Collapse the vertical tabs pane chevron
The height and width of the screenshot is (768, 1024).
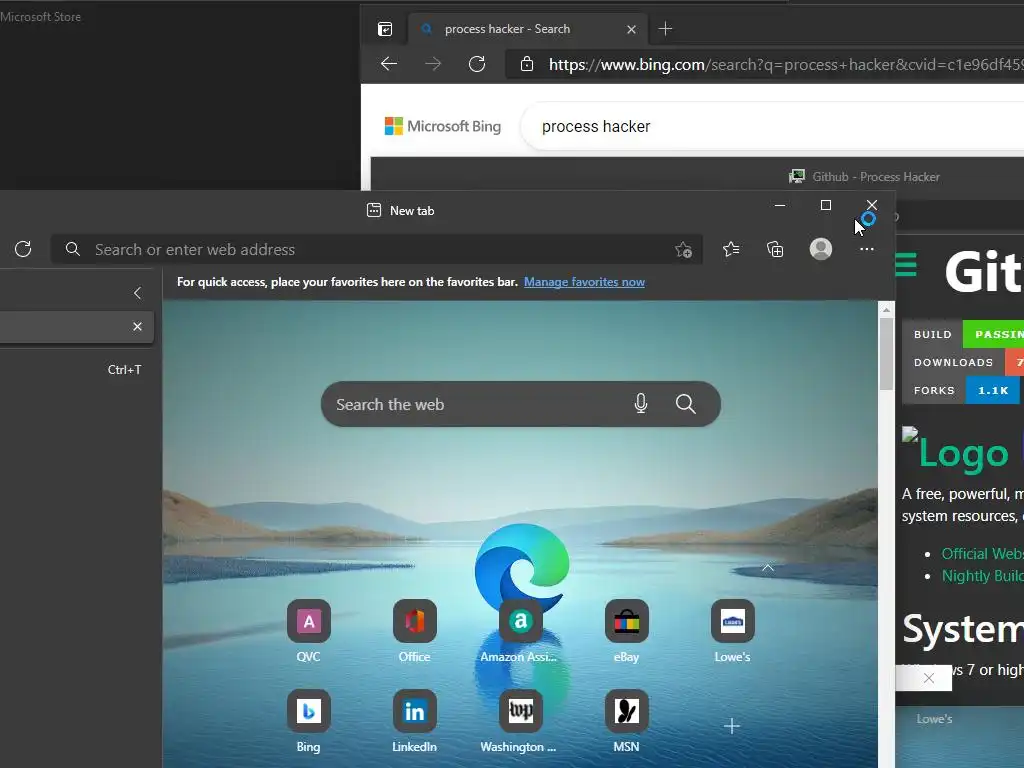coord(137,293)
